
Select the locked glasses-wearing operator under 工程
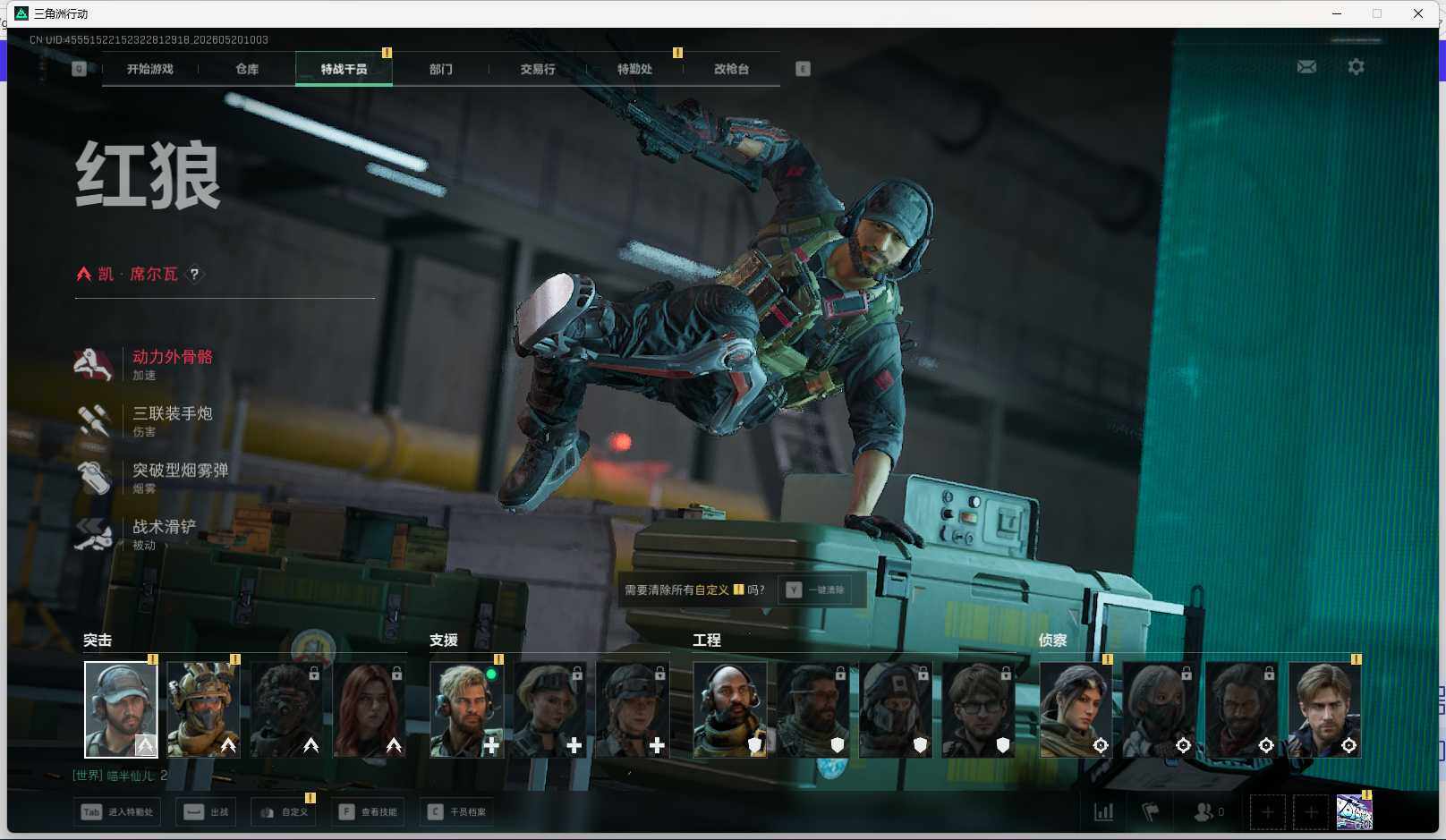[978, 709]
